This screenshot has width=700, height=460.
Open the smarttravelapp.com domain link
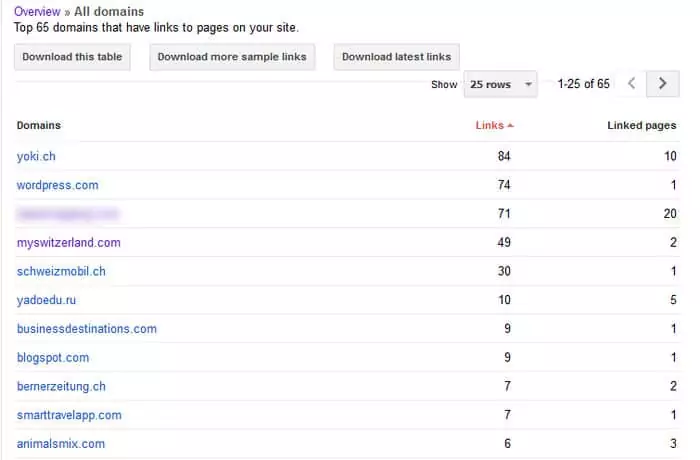tap(69, 415)
